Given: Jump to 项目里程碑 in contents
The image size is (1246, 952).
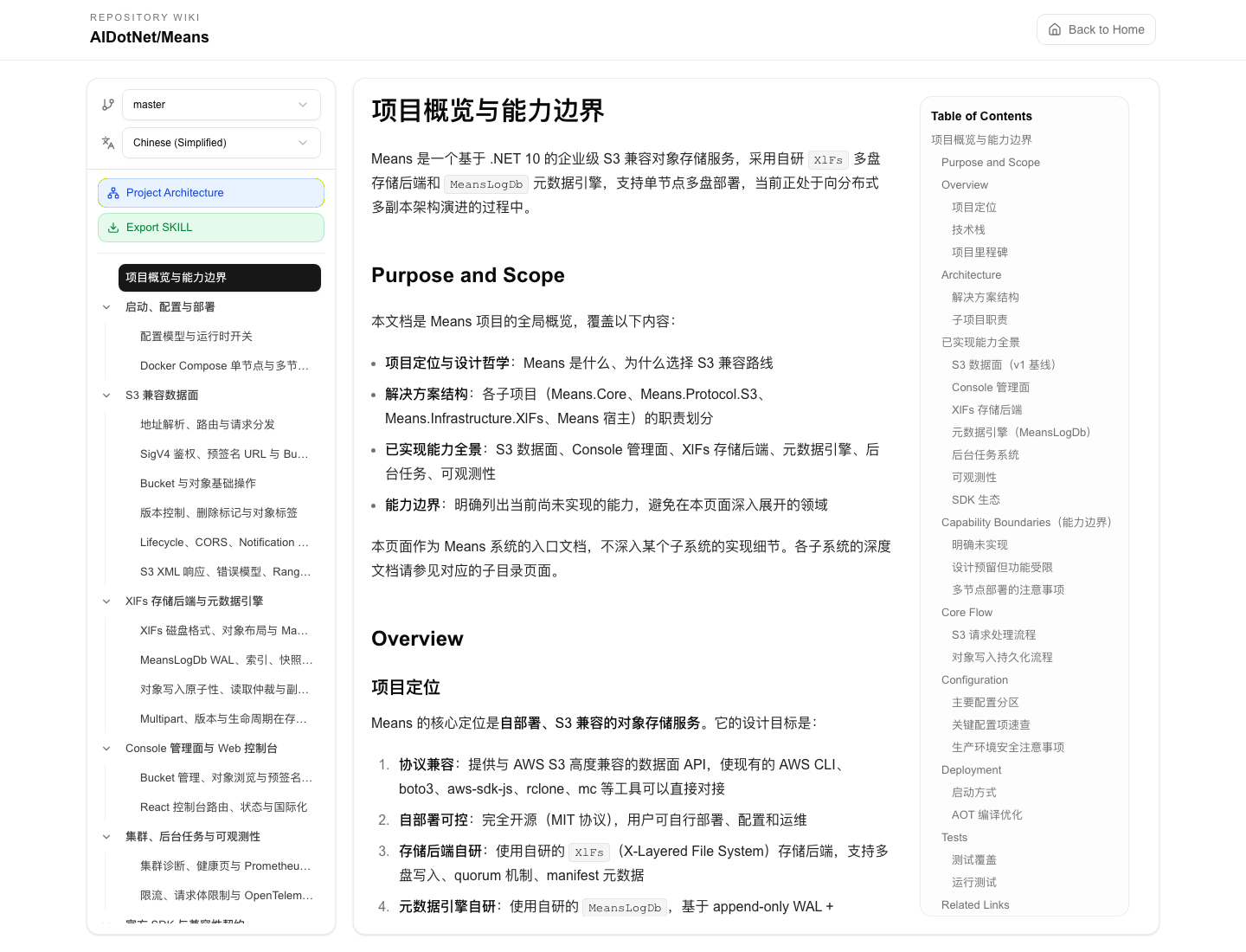Looking at the screenshot, I should click(979, 253).
